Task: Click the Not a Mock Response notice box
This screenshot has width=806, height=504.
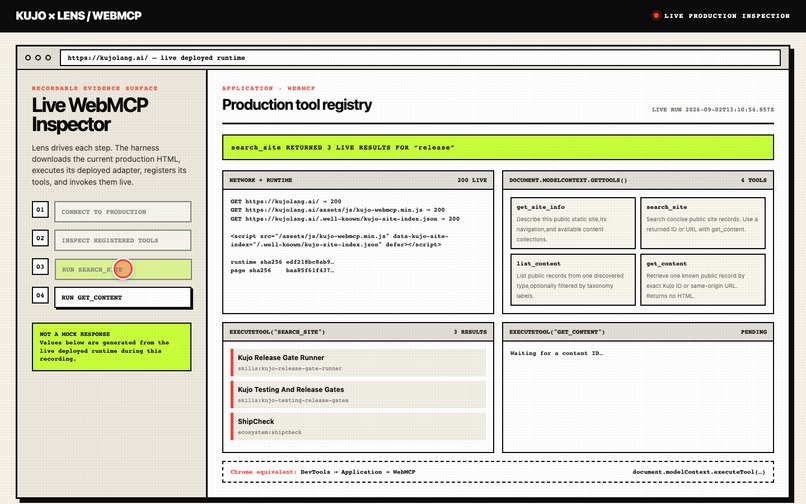Action: coord(112,347)
